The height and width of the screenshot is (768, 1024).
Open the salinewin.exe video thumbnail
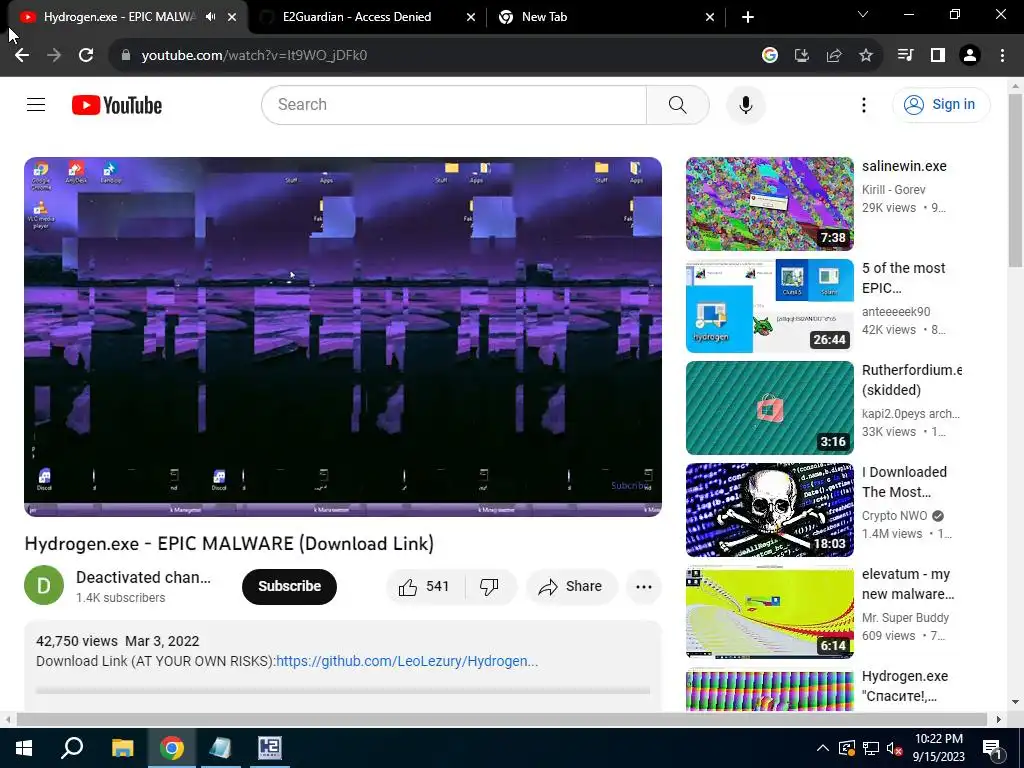[x=769, y=204]
